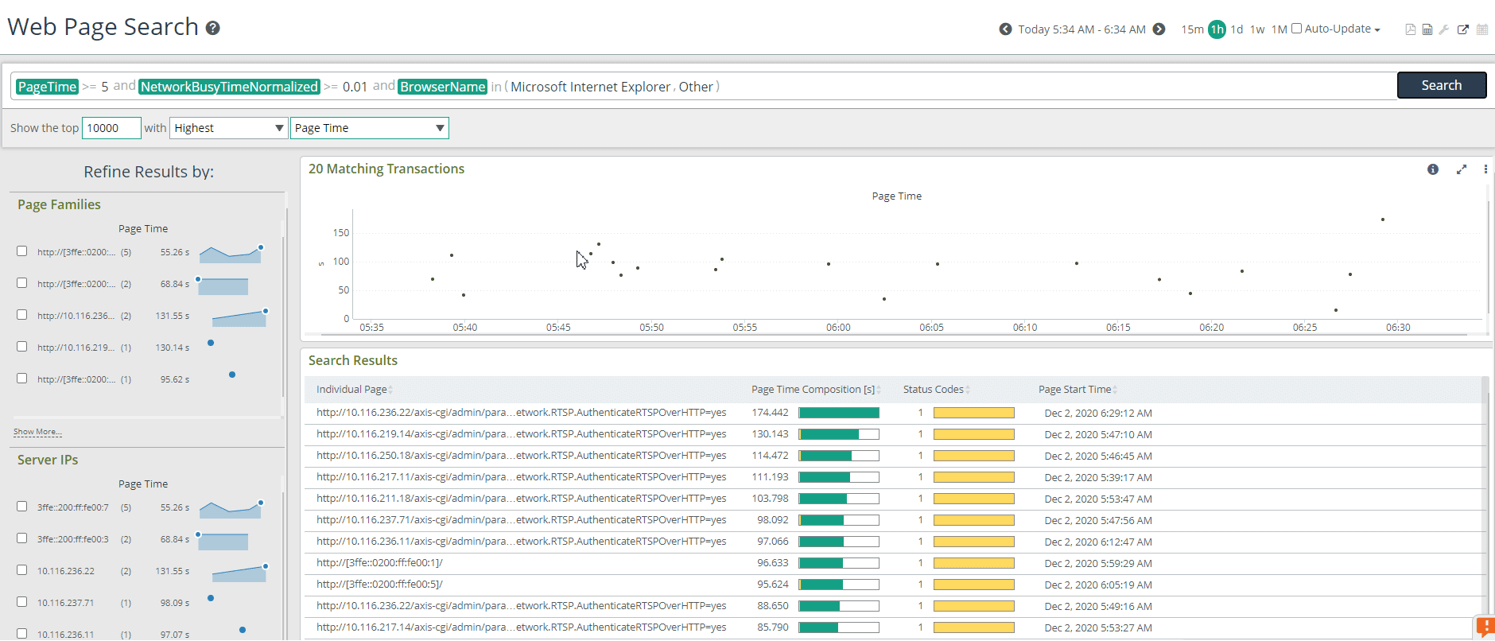
Task: Open the chart's kebab options menu
Action: 1485,169
